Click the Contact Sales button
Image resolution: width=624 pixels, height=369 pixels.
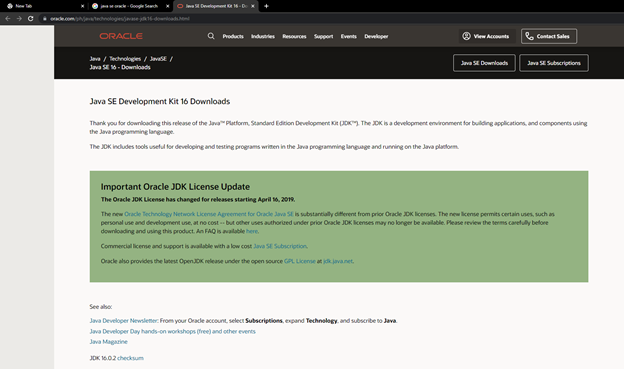549,36
